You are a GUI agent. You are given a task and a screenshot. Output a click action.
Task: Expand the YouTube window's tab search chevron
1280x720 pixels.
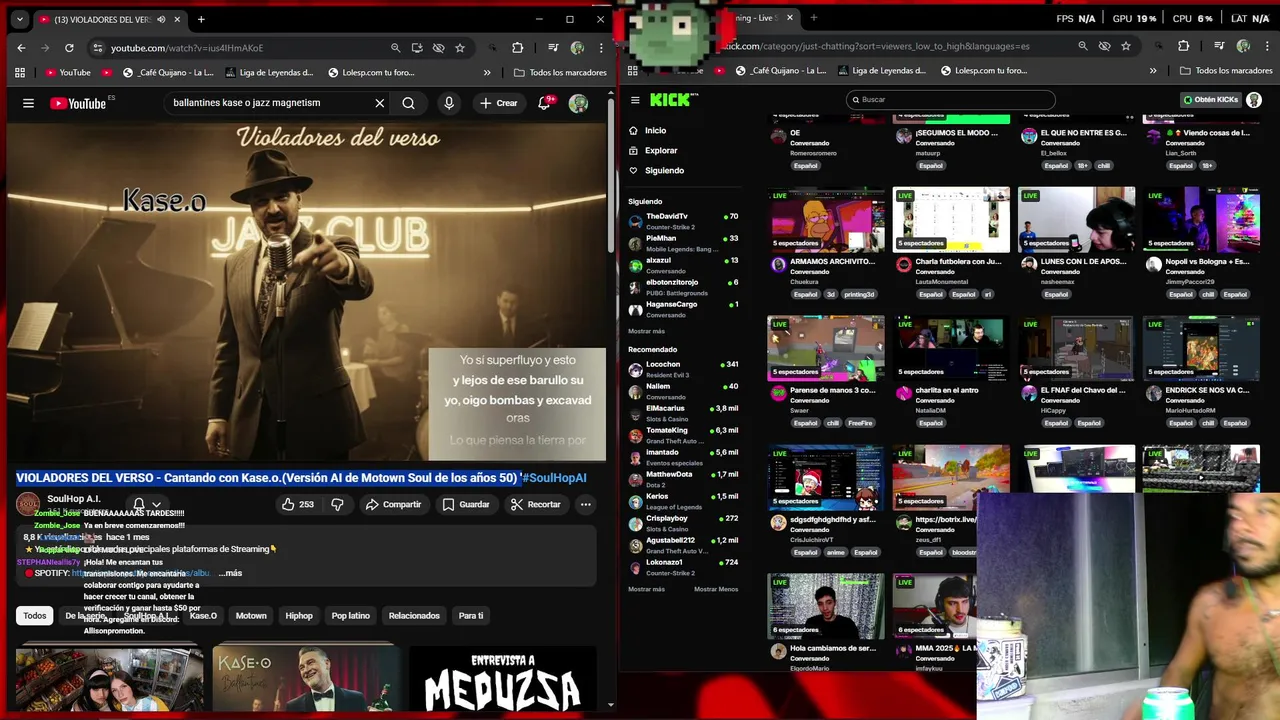tap(19, 19)
